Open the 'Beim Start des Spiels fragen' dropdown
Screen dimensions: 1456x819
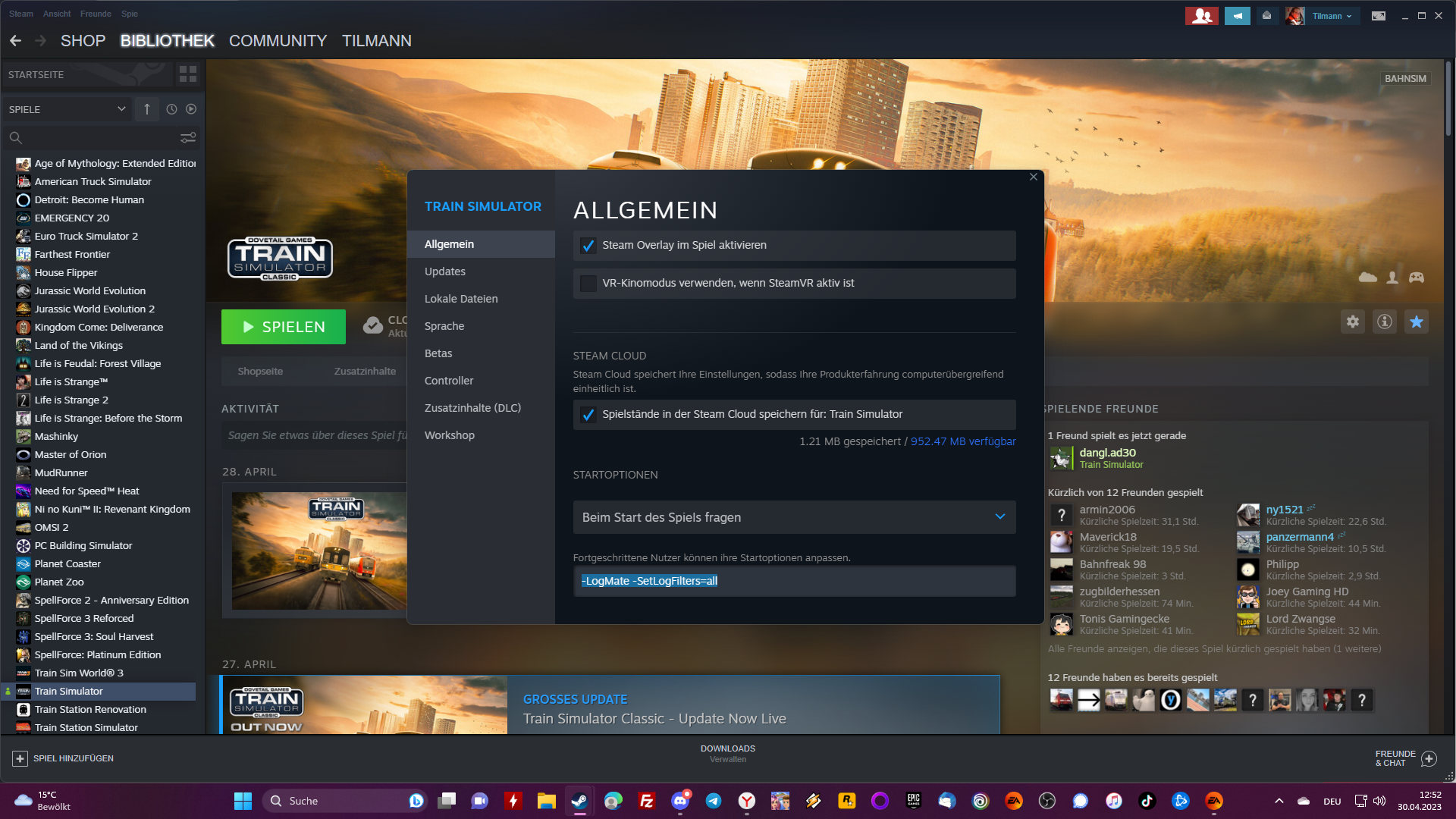pyautogui.click(x=794, y=517)
